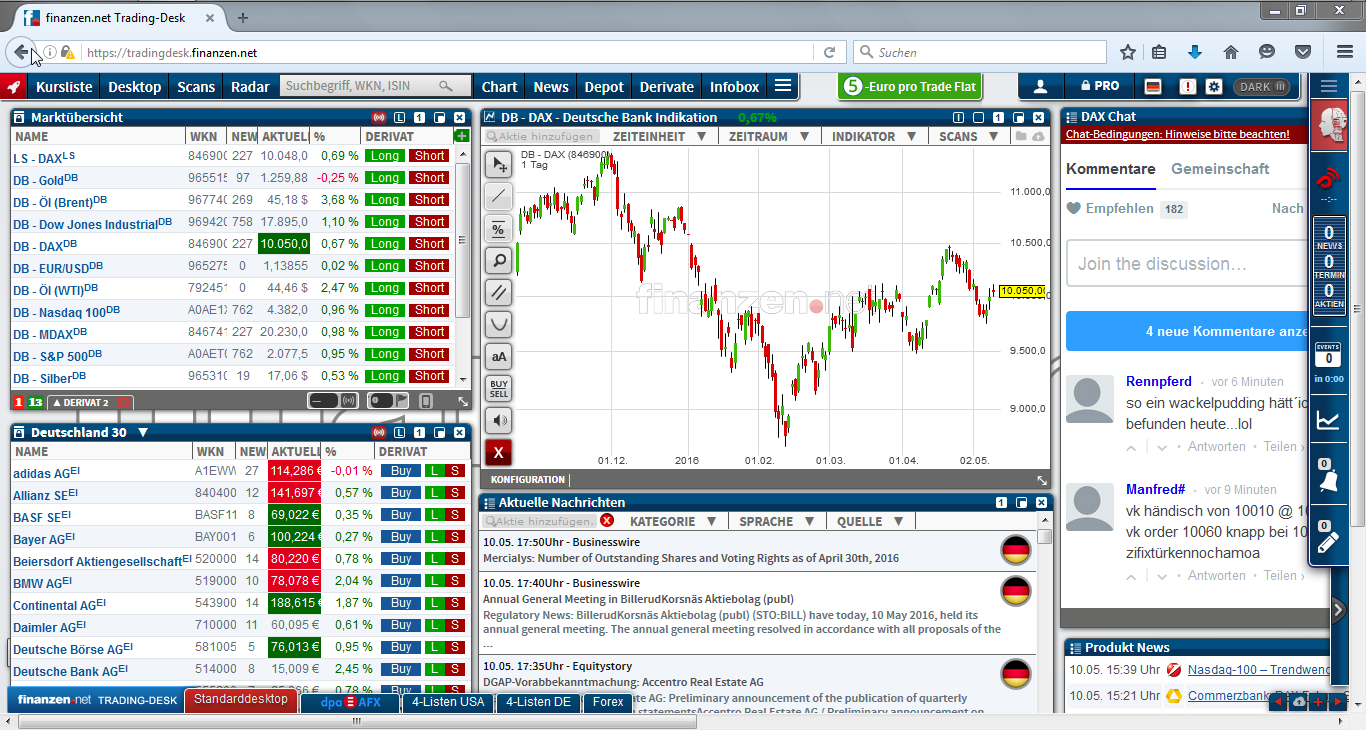Open the Depot menu
Screen dimensions: 1366x730
tap(604, 87)
